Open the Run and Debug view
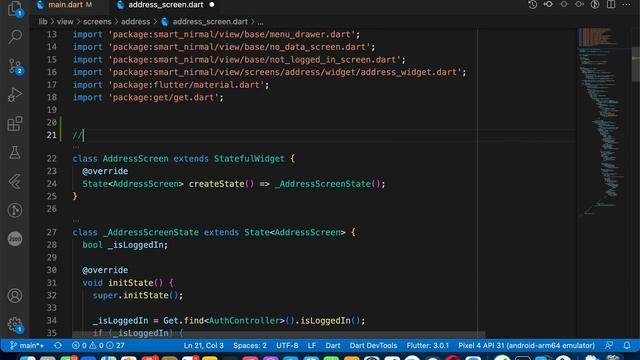Screen dimensions: 640x360 point(15,95)
